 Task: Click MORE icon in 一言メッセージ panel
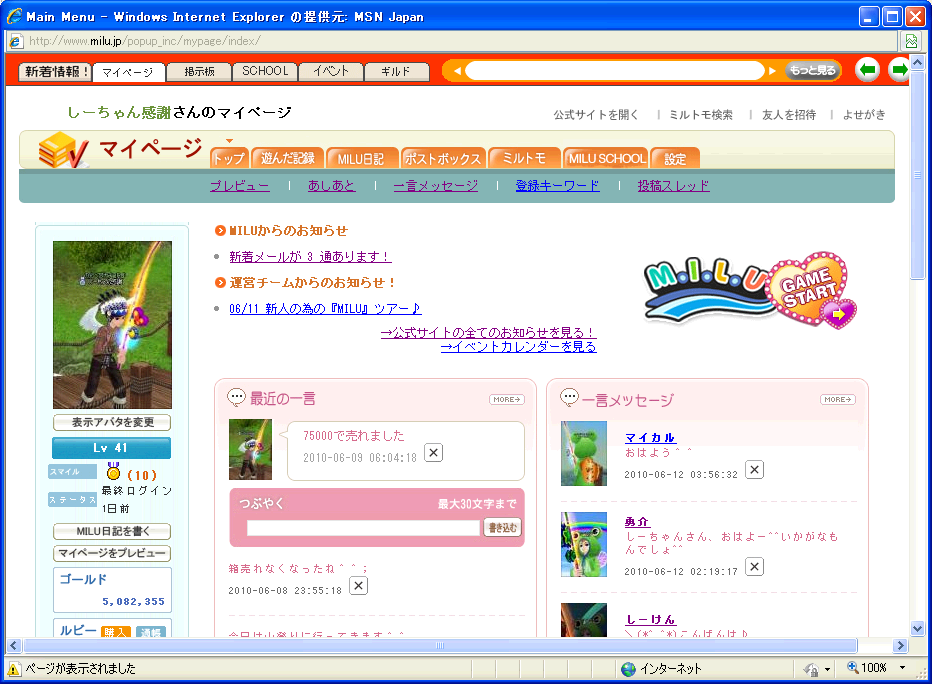pos(837,399)
